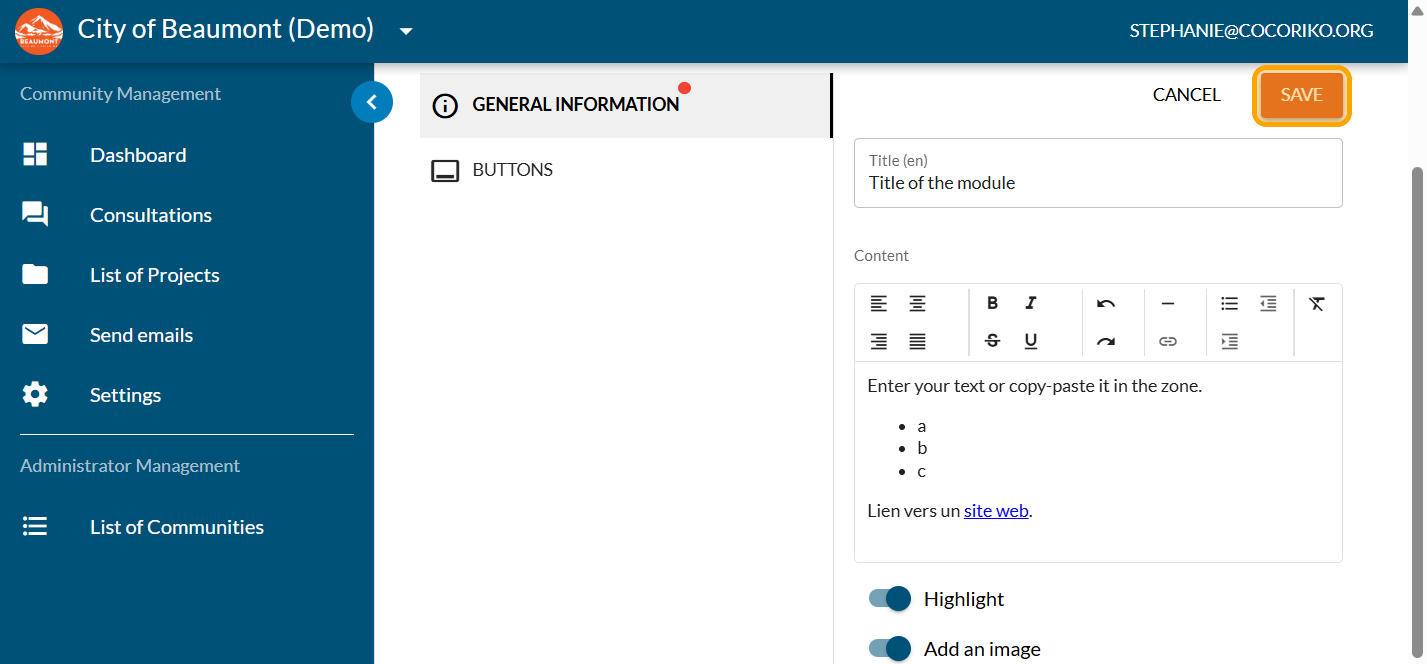Open the City of Beaumont community dropdown
1427x664 pixels.
click(406, 31)
